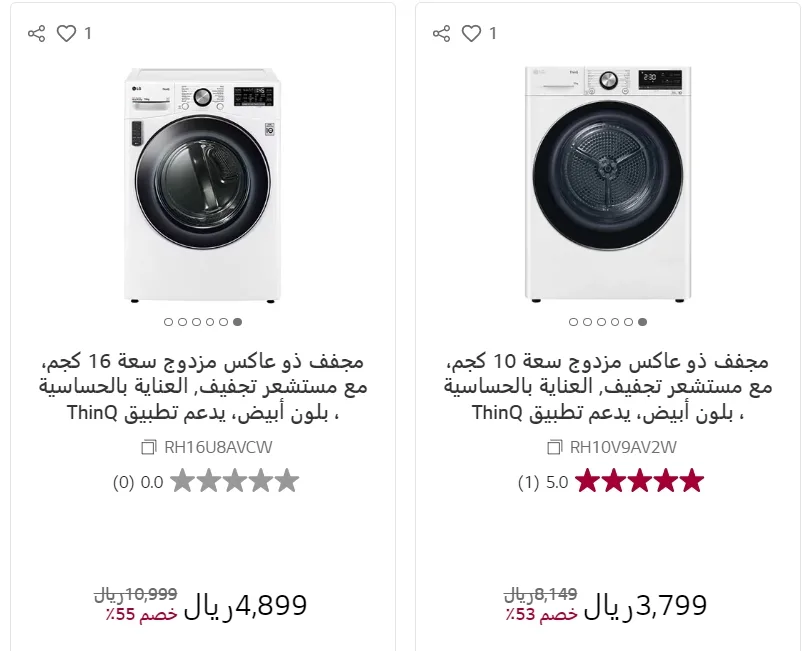Image resolution: width=802 pixels, height=651 pixels.
Task: Select first carousel dot under the 16 kg dryer
Action: coord(168,322)
